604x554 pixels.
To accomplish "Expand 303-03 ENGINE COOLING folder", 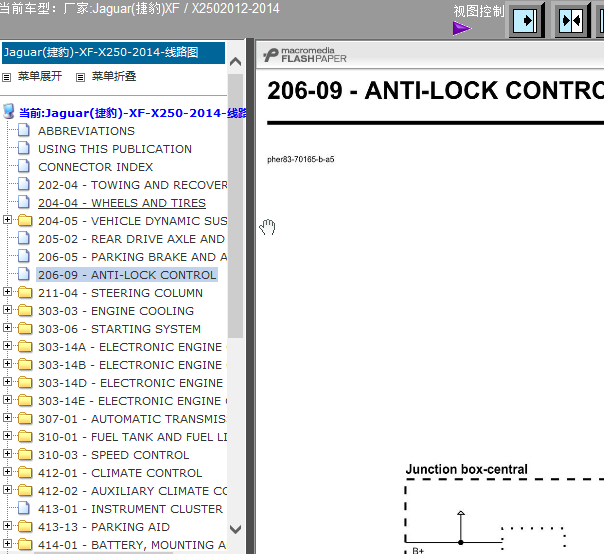I will [7, 310].
